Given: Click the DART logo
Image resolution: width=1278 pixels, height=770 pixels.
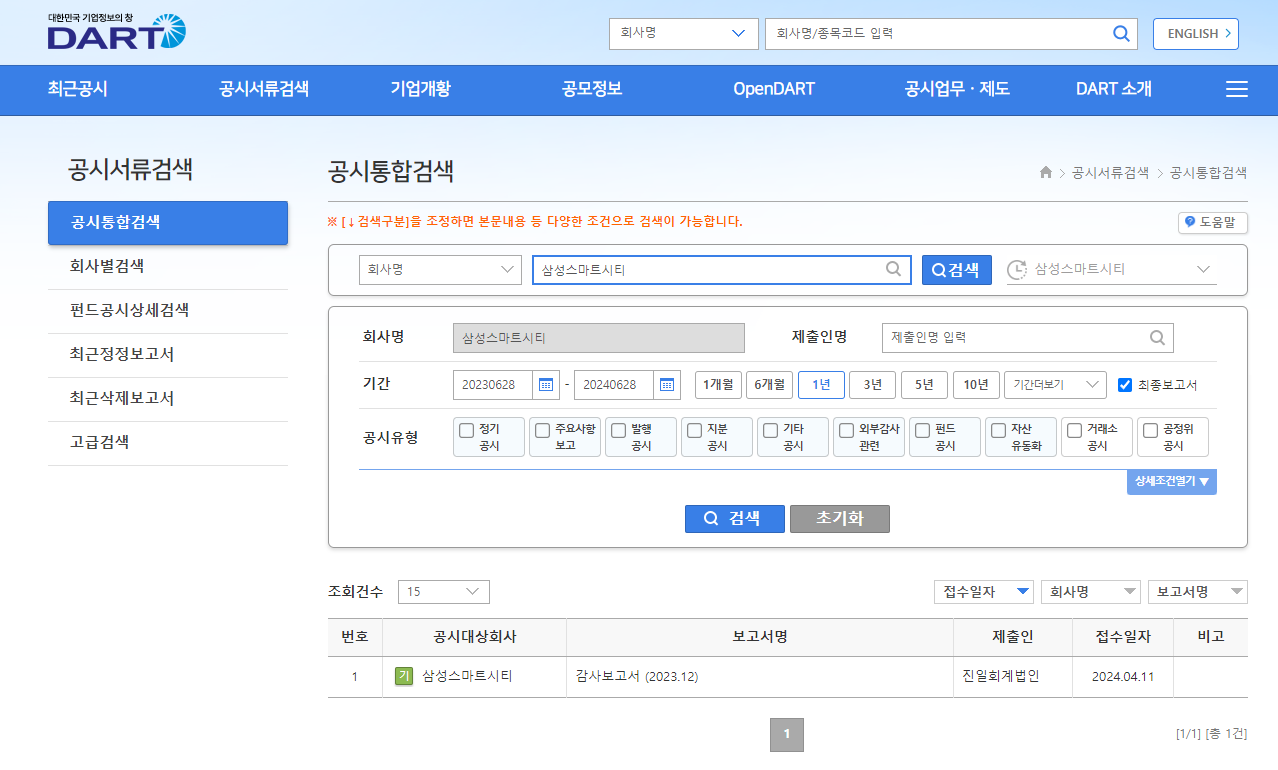Looking at the screenshot, I should pos(116,32).
